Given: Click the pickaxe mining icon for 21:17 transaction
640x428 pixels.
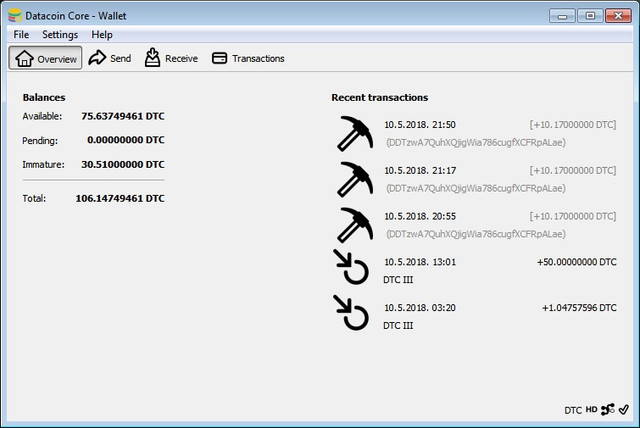Looking at the screenshot, I should [355, 179].
